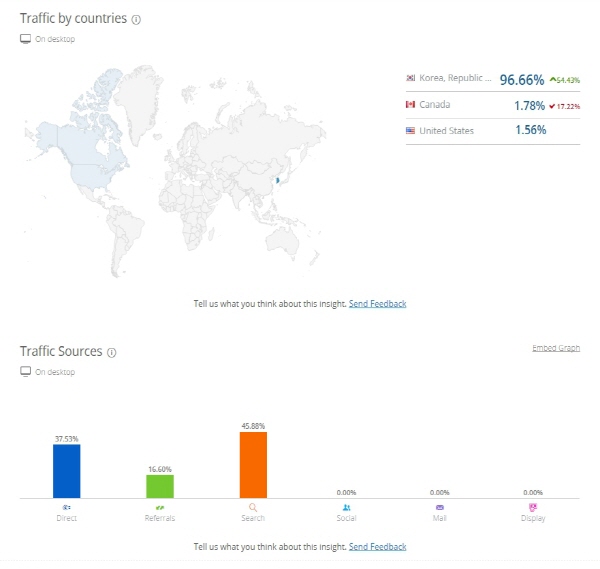Click Korea on the world map
The width and height of the screenshot is (600, 569).
(x=277, y=181)
